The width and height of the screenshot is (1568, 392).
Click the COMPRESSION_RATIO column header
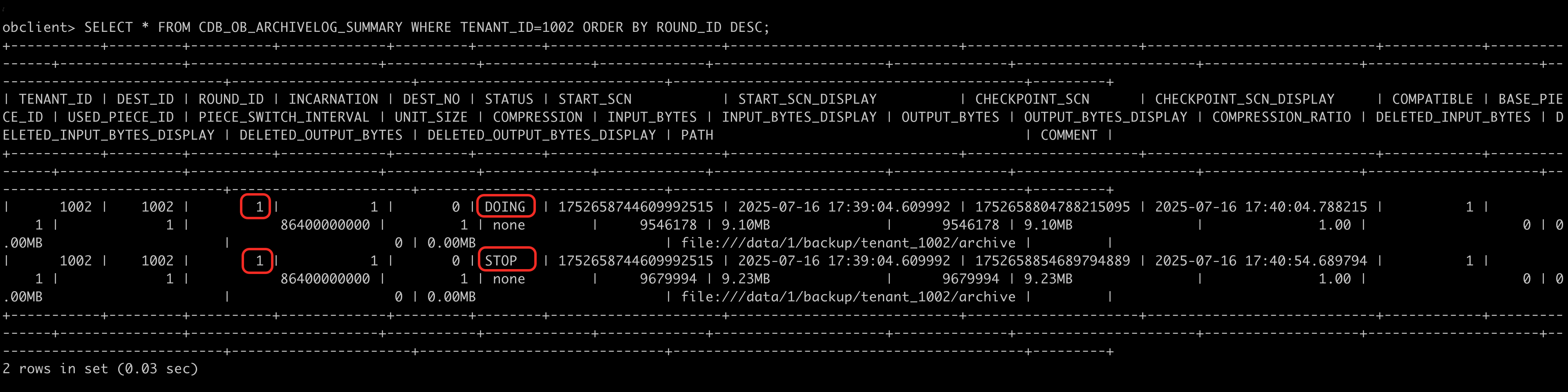(1281, 117)
